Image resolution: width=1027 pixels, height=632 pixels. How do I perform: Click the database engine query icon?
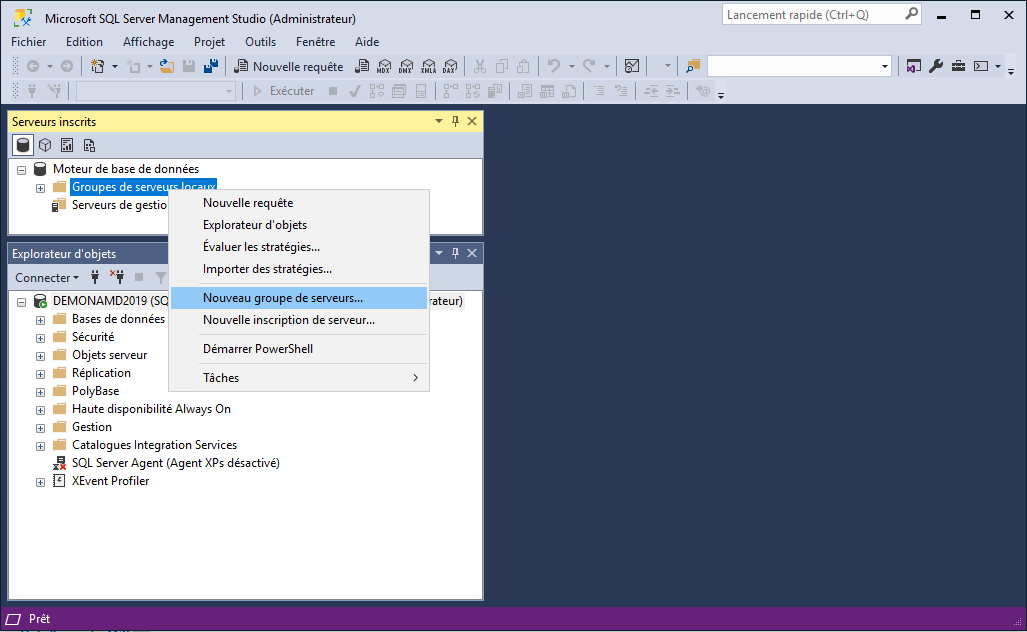tap(362, 66)
